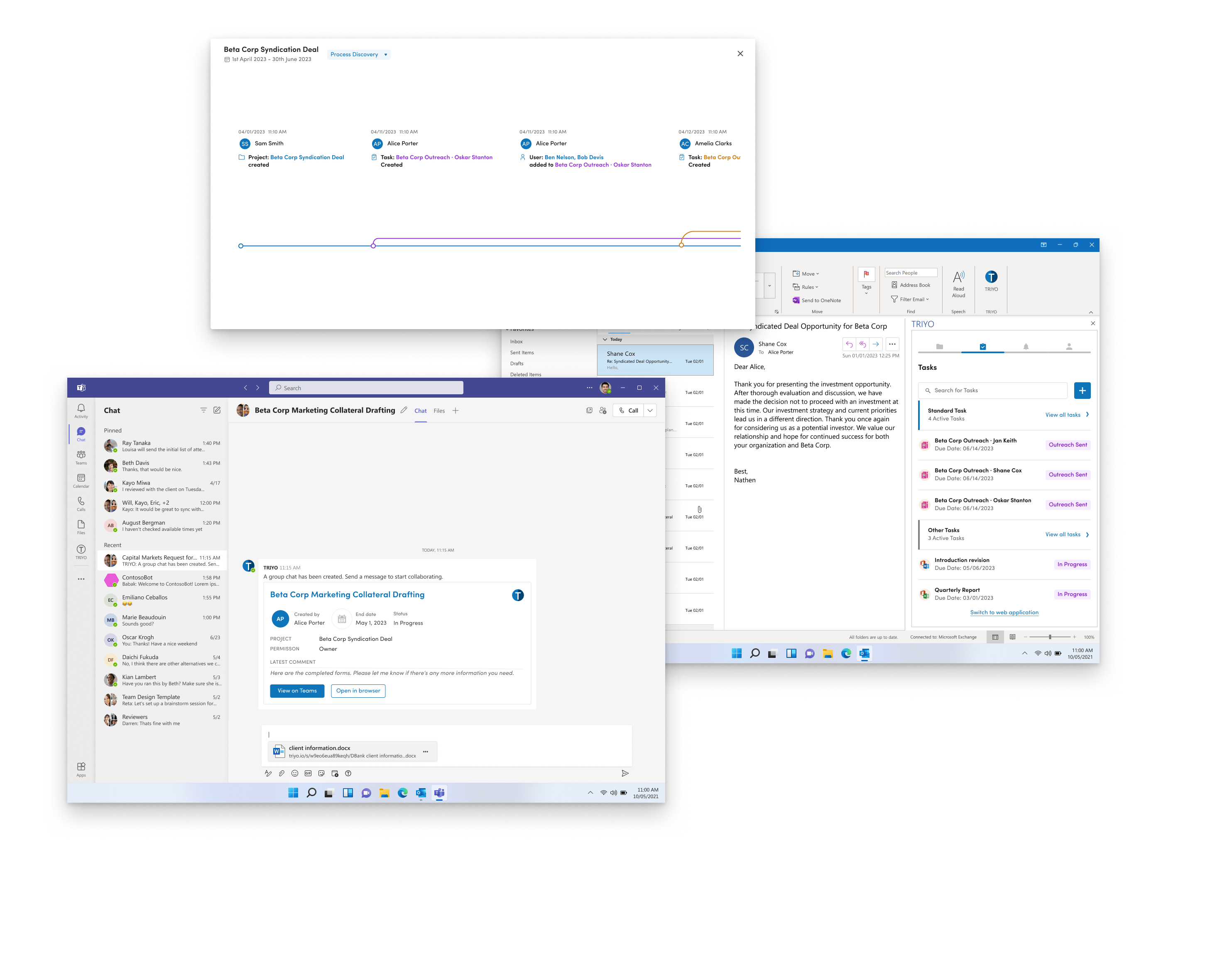
Task: Select the notifications bell tab in TRIYO panel
Action: click(x=1026, y=346)
